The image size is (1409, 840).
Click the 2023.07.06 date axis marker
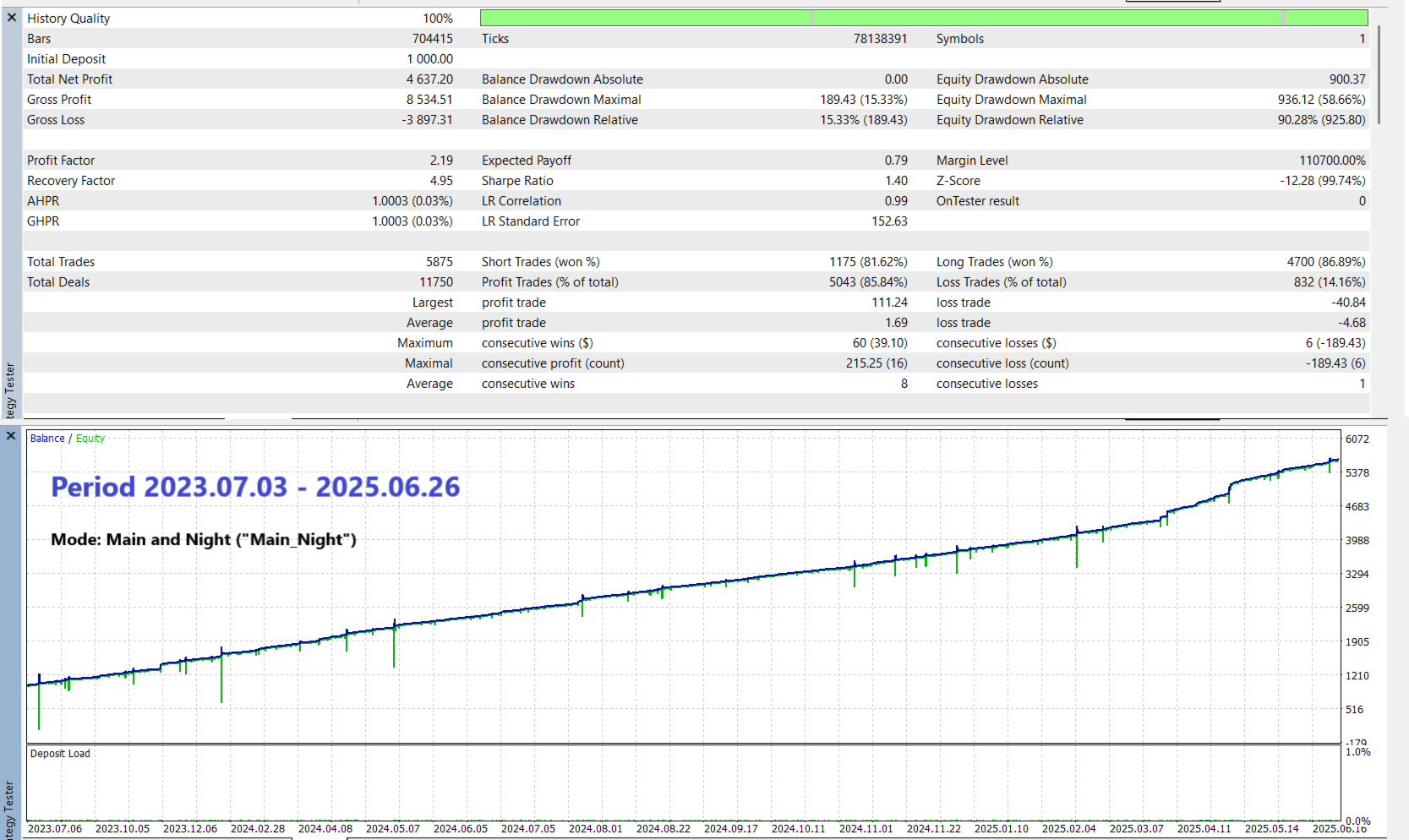tap(55, 829)
